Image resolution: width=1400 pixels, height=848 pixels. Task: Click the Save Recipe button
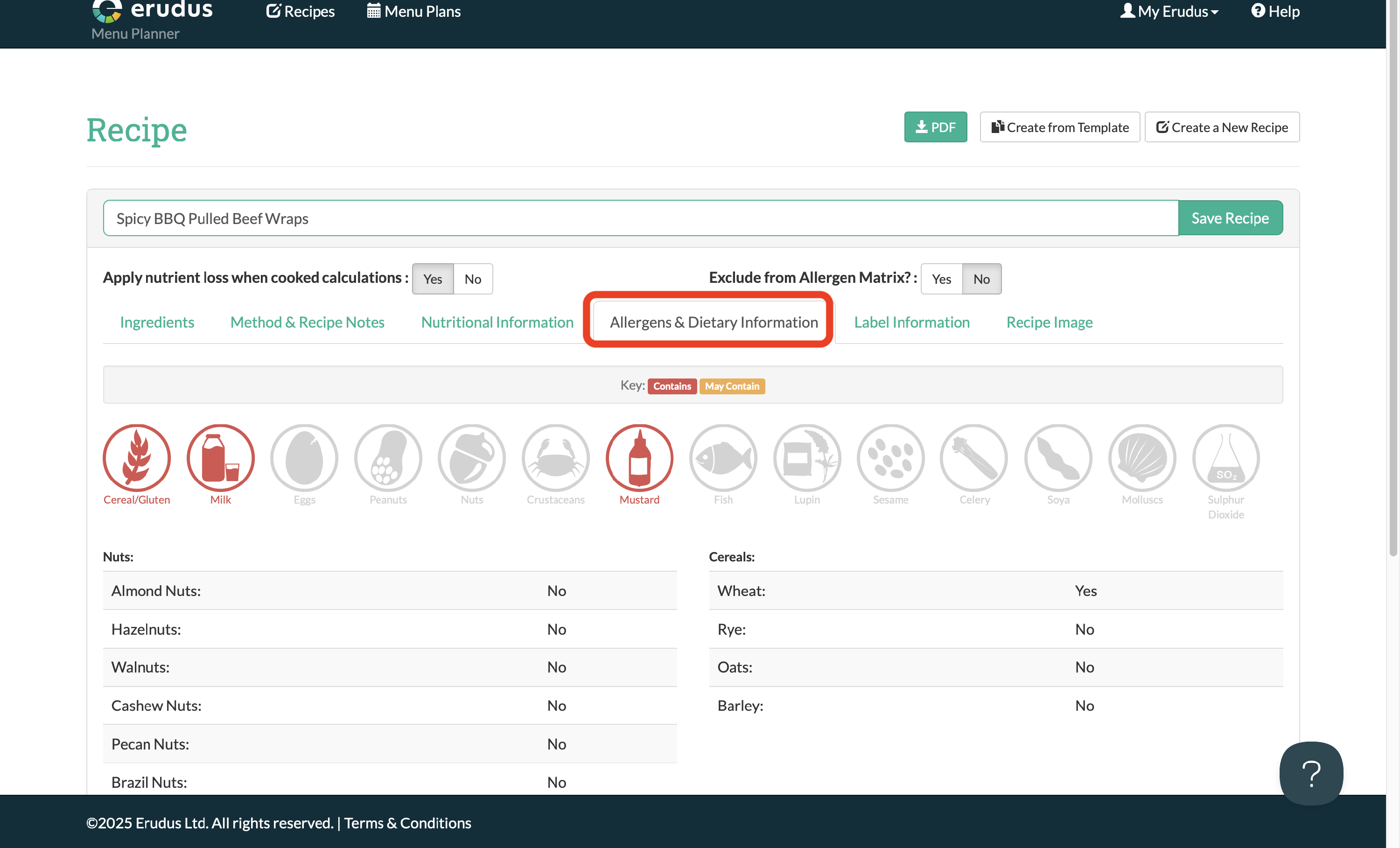tap(1230, 218)
